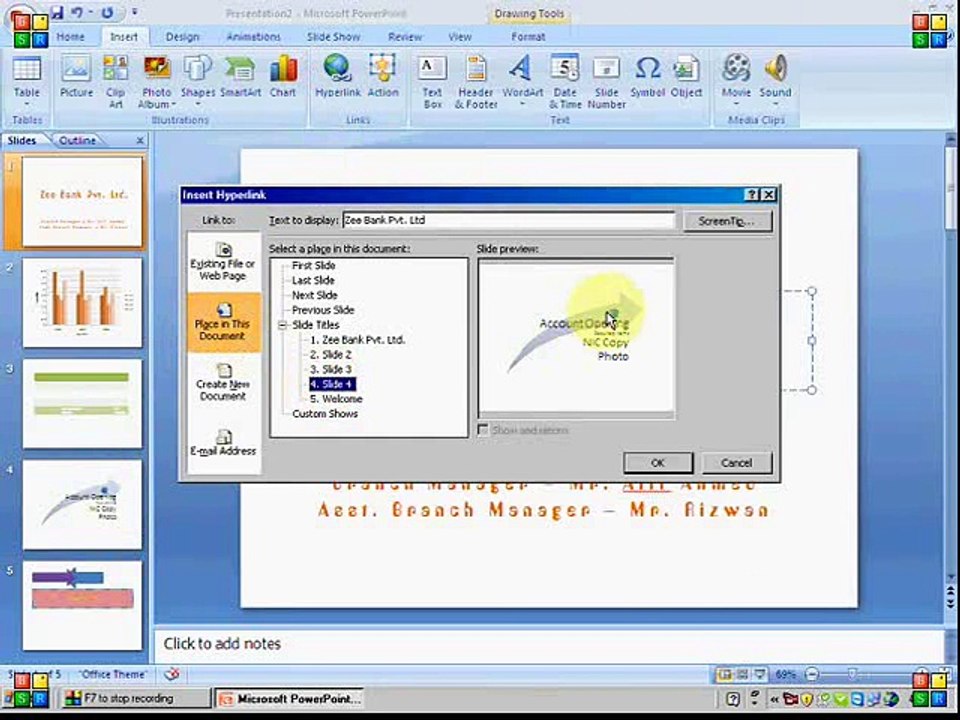Close the Slides/Outline pane
960x720 pixels.
140,141
